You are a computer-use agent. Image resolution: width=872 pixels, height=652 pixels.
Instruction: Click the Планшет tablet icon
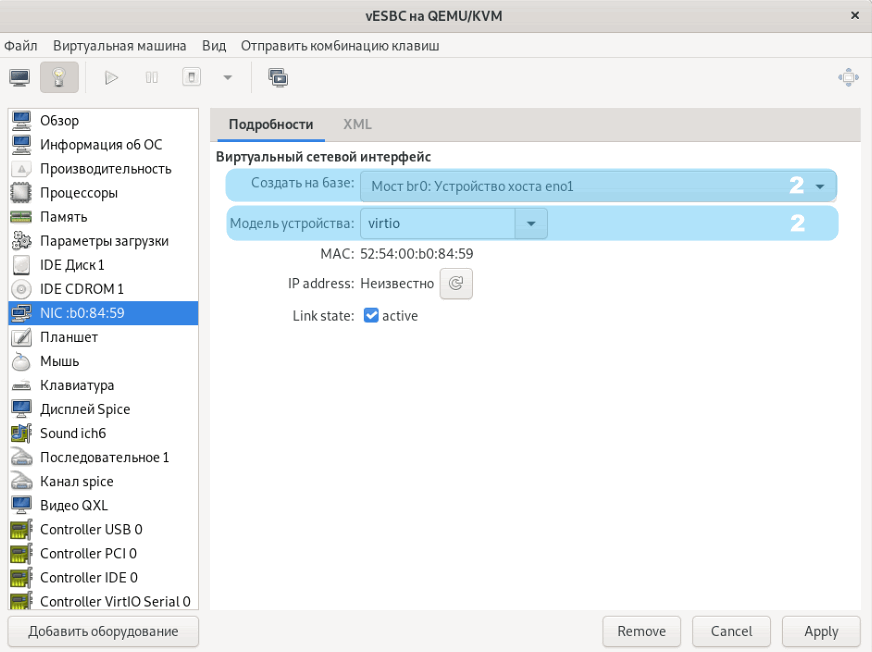click(21, 337)
